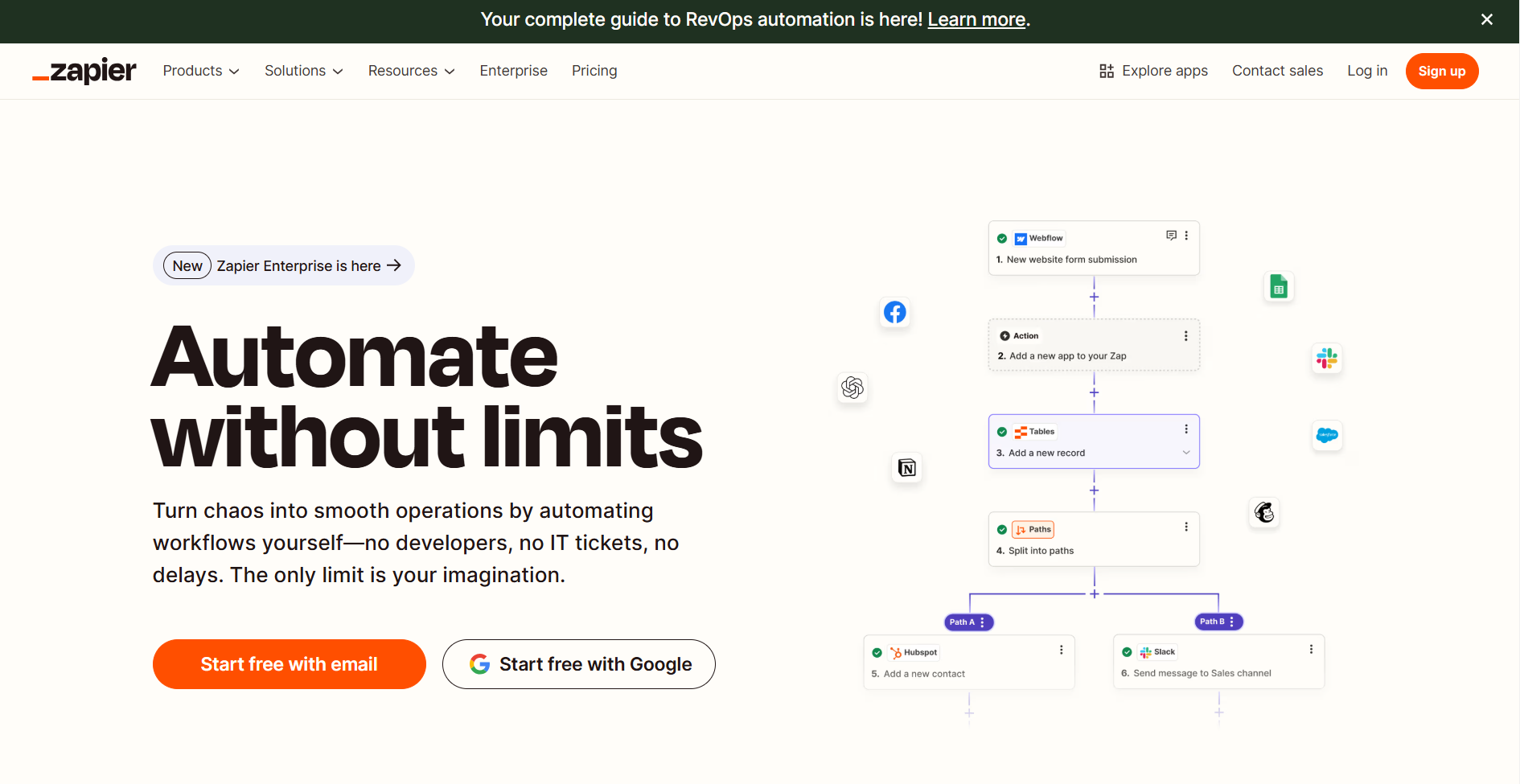Click the Hubspot icon in step 5
Screen dimensions: 1520x784
896,652
